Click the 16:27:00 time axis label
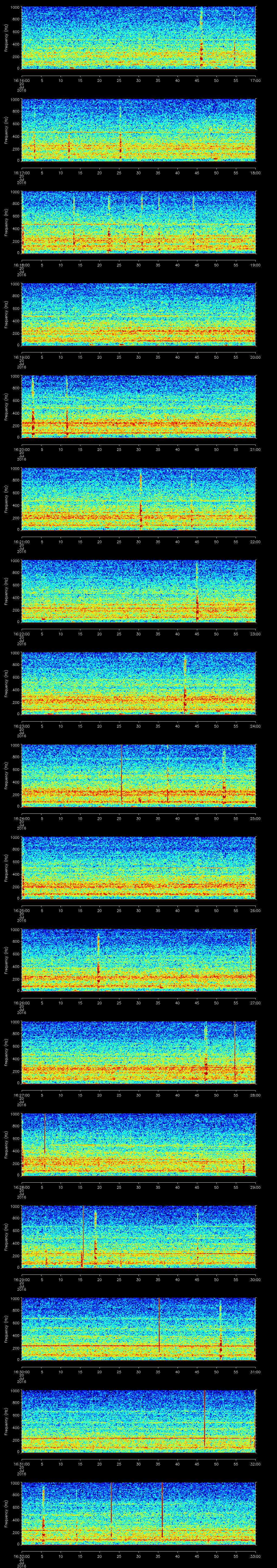This screenshot has width=277, height=1568. [x=21, y=1095]
